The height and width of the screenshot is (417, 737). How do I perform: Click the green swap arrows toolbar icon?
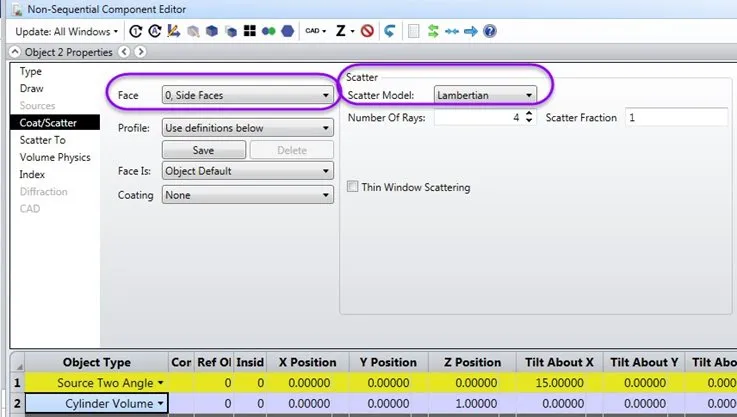pyautogui.click(x=433, y=31)
